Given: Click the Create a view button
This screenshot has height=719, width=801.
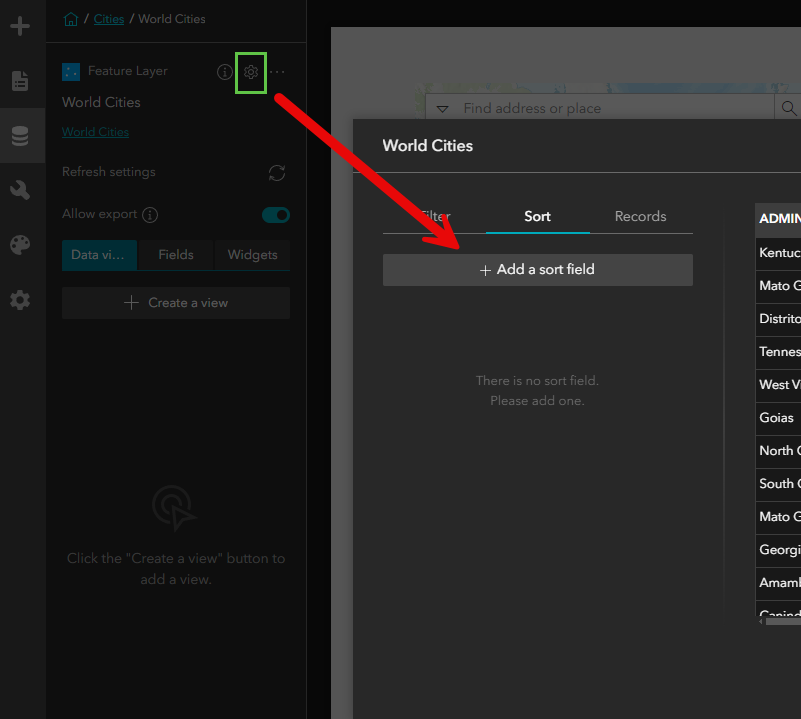Looking at the screenshot, I should (175, 303).
